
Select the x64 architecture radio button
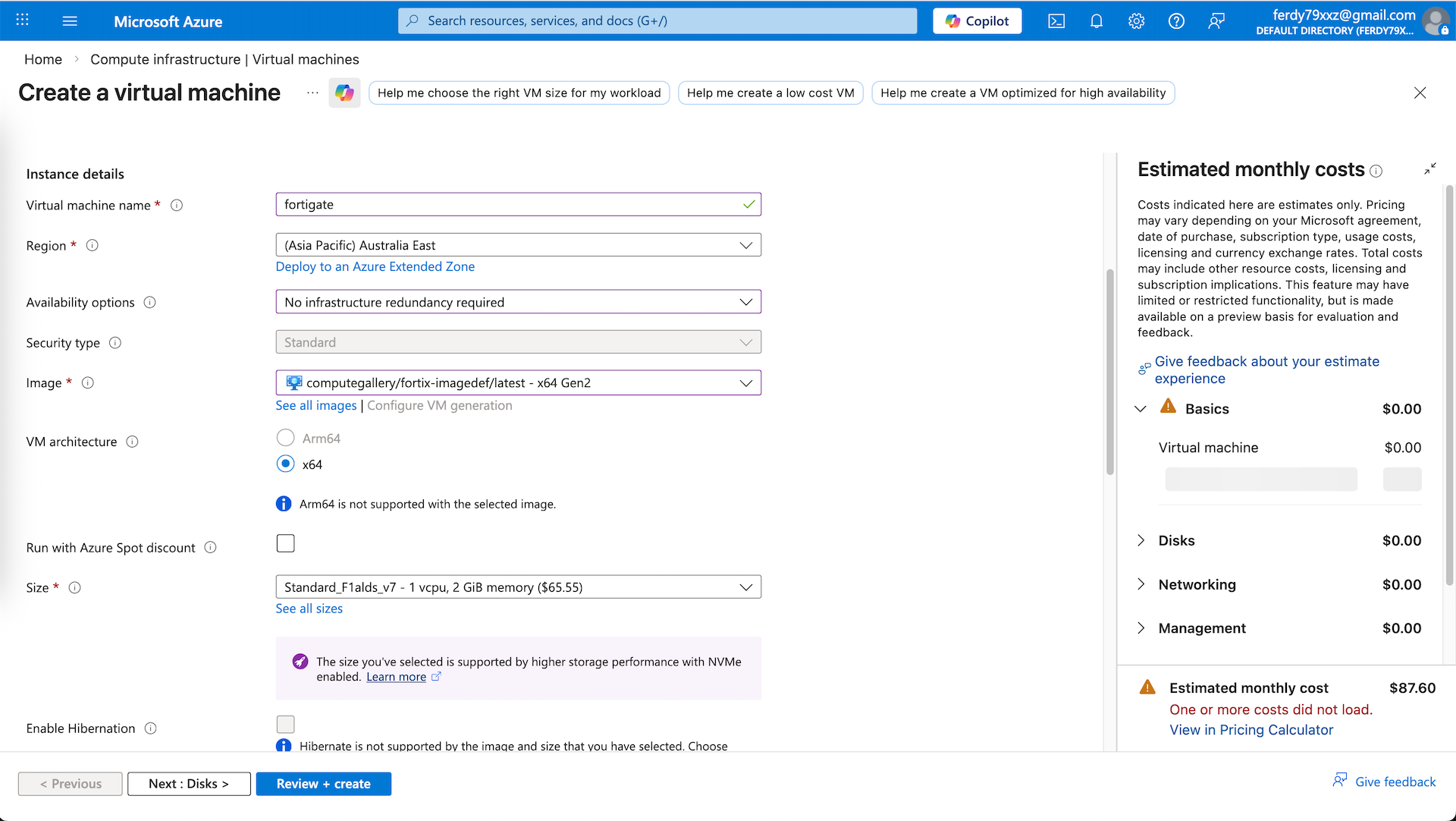285,464
